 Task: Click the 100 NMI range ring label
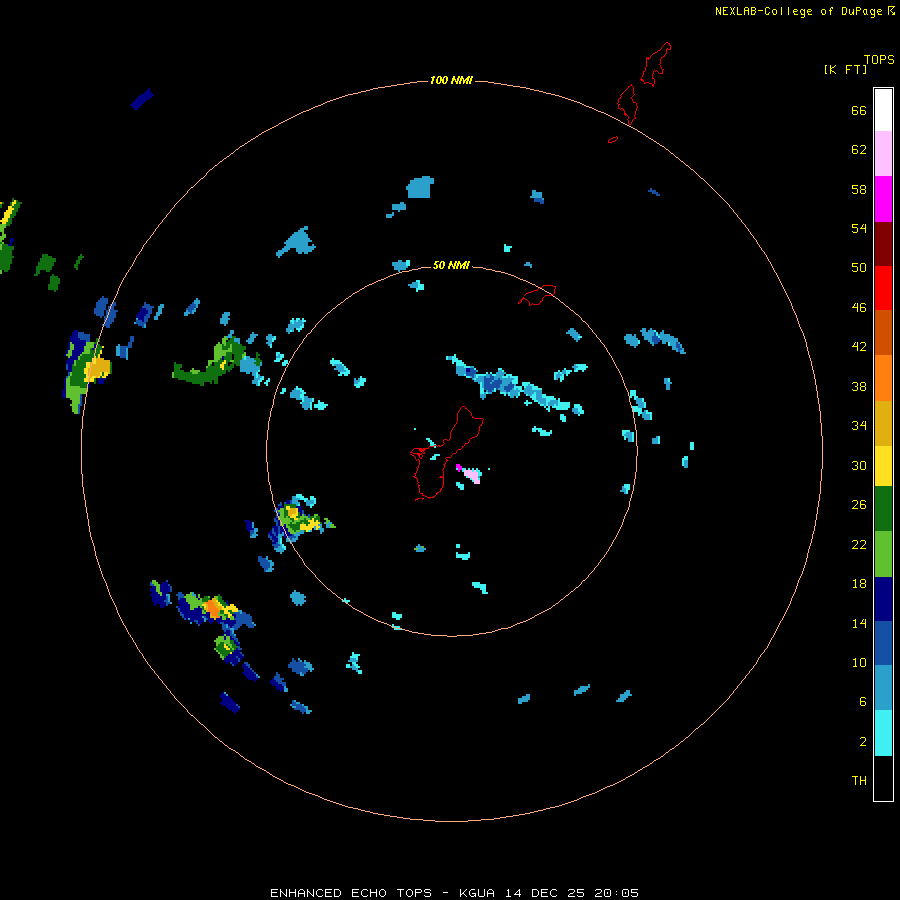coord(451,80)
